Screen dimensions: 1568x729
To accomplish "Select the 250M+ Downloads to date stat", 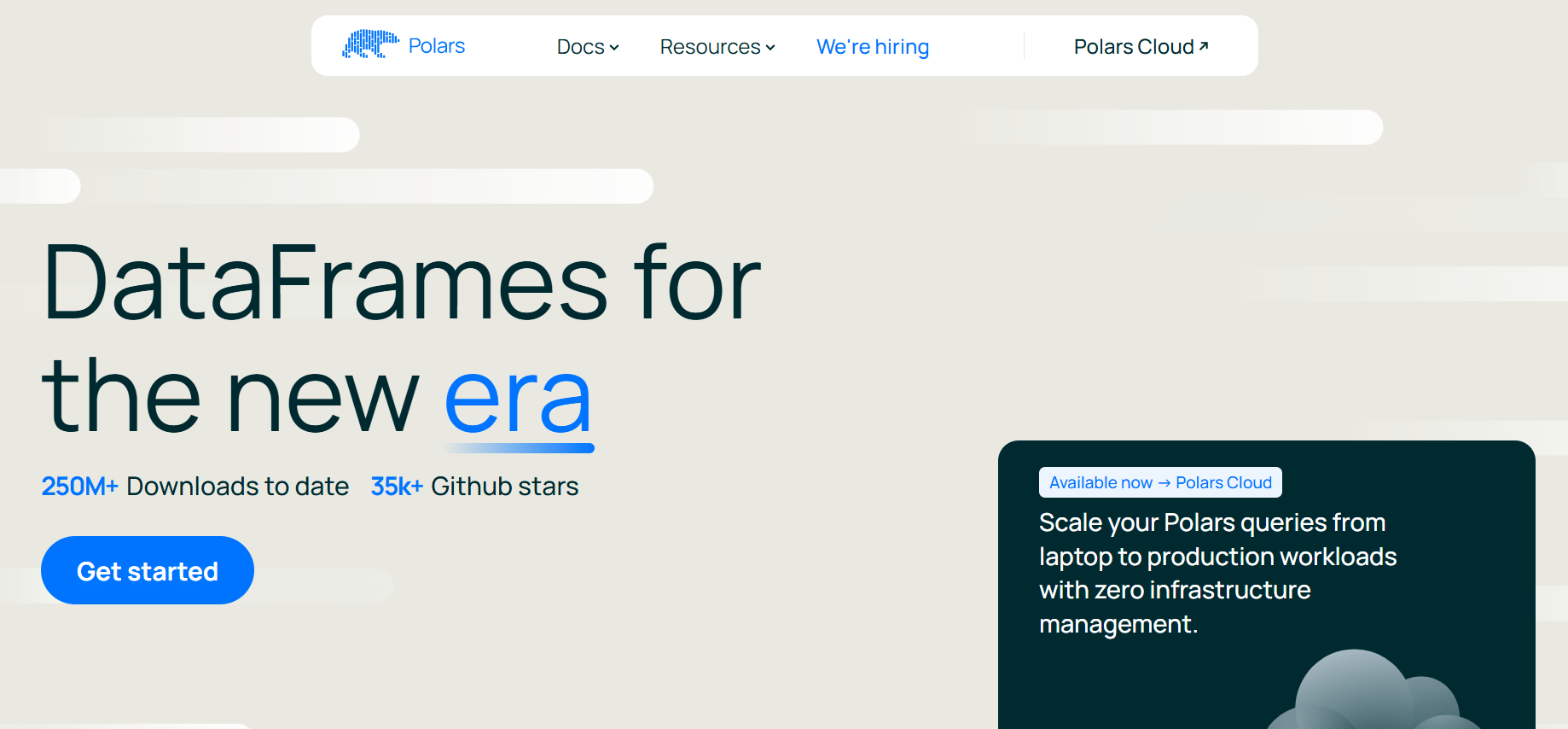I will [x=195, y=487].
